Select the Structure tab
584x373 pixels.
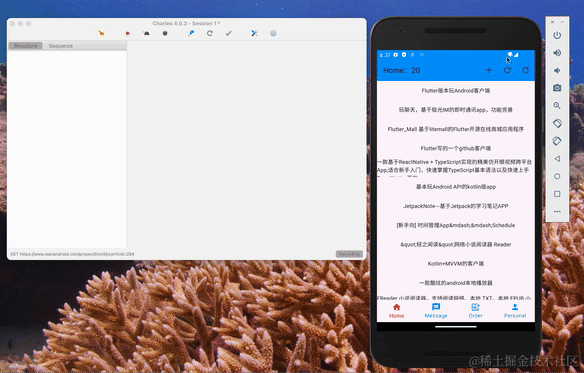pos(25,46)
